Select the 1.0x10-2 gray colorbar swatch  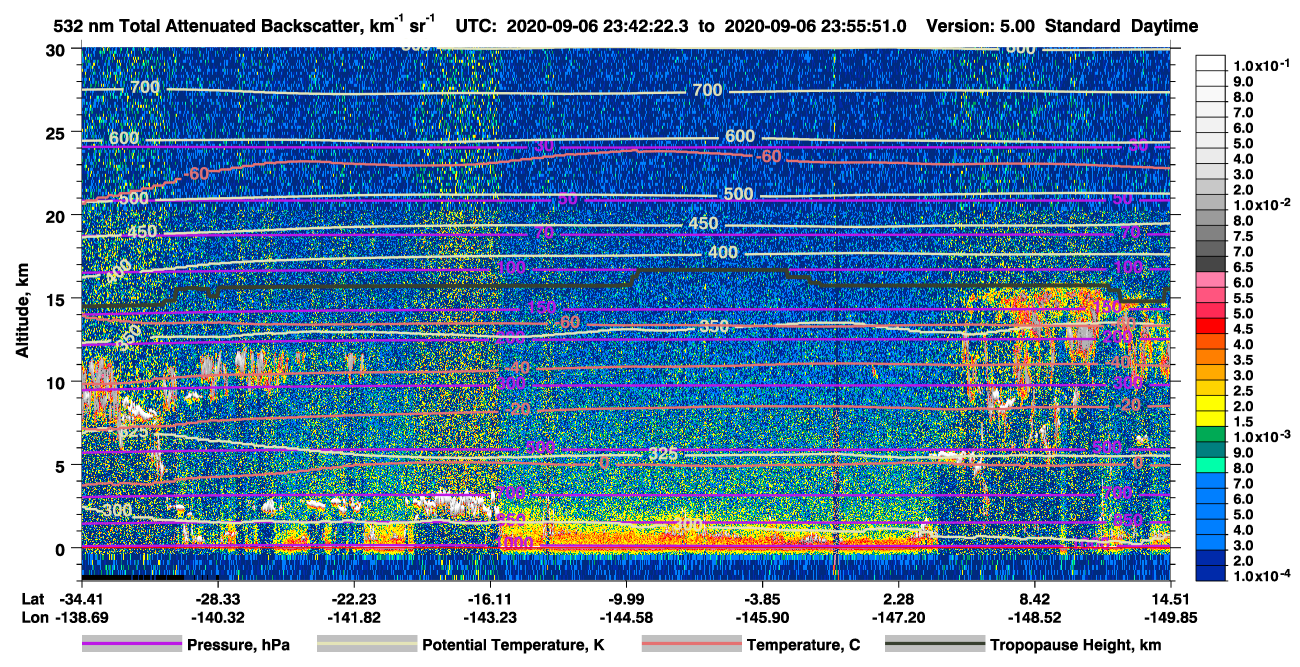(x=1211, y=204)
